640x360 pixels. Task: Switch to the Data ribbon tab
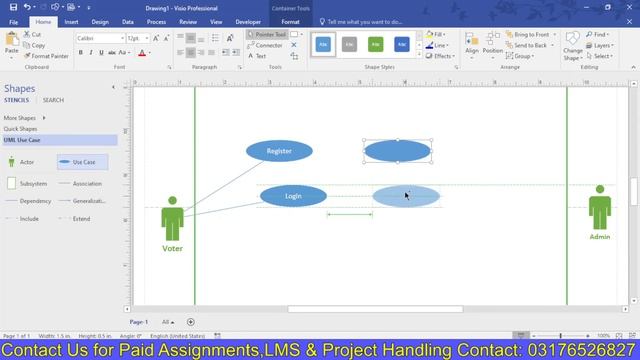point(128,22)
